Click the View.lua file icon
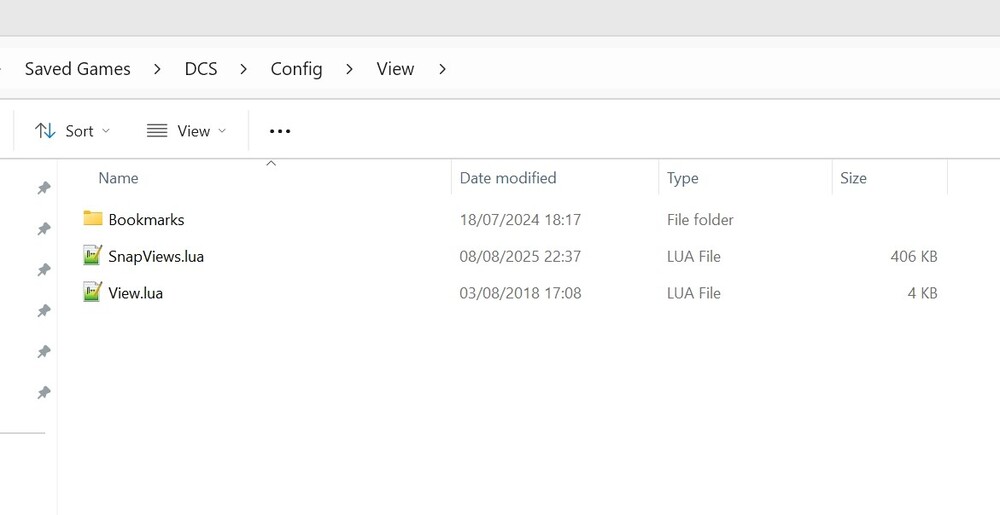This screenshot has width=1000, height=515. [x=93, y=293]
